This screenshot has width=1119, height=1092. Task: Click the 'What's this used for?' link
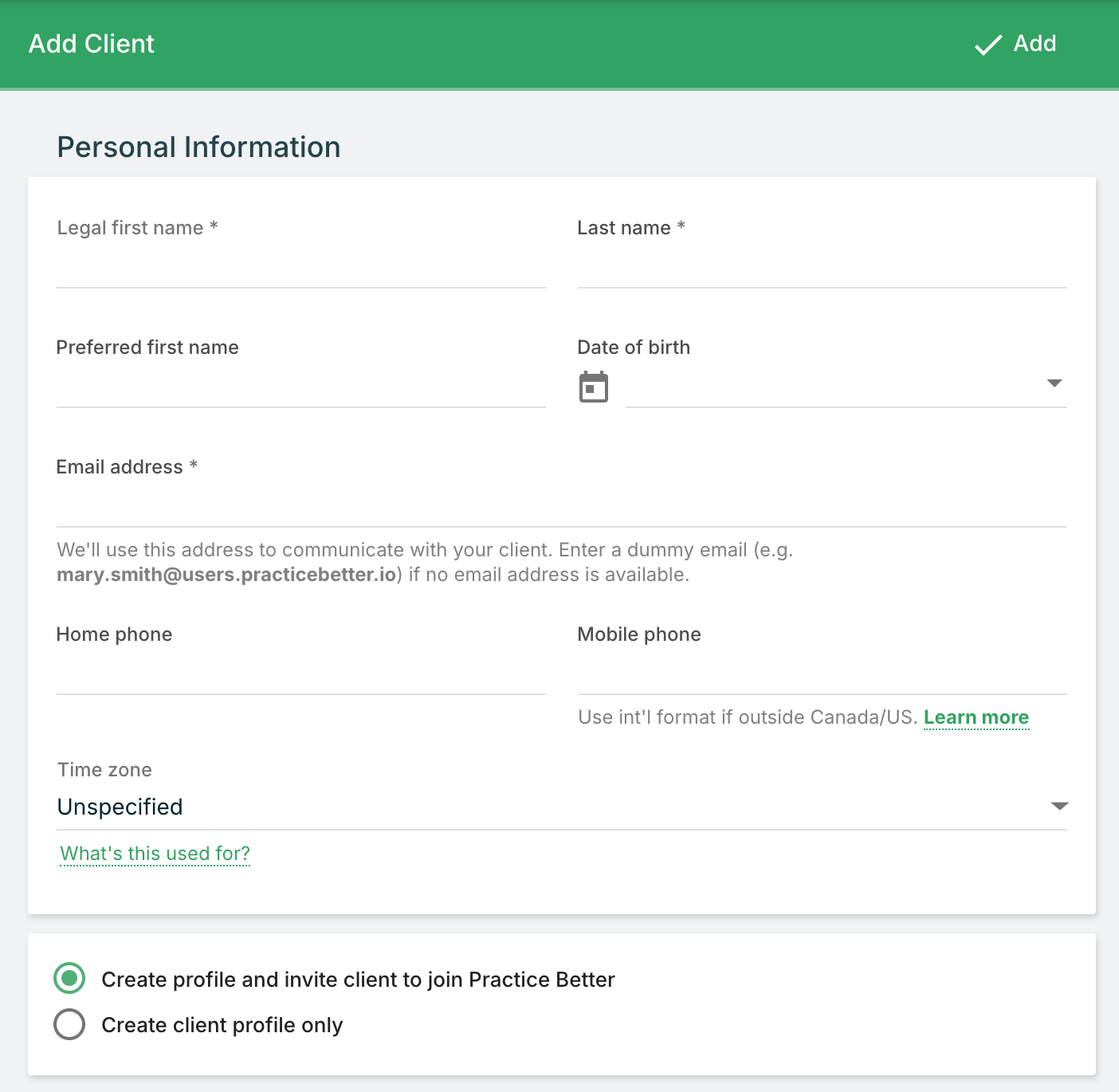(x=155, y=854)
